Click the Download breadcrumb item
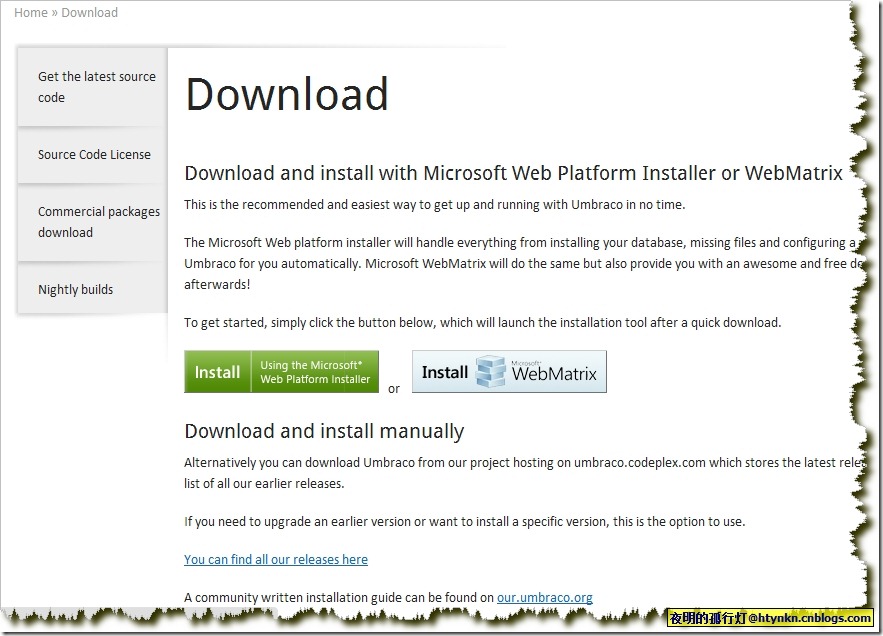This screenshot has height=636, width=883. point(90,12)
